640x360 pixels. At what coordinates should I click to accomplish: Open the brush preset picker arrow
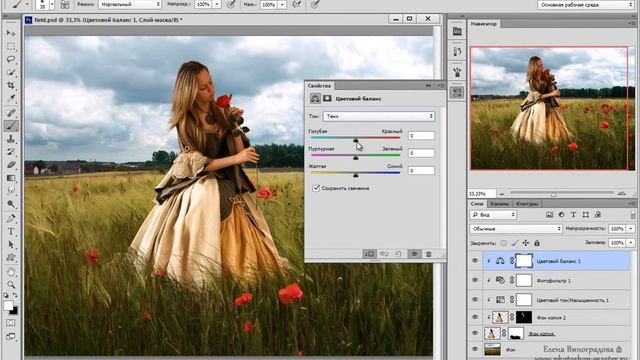click(52, 5)
